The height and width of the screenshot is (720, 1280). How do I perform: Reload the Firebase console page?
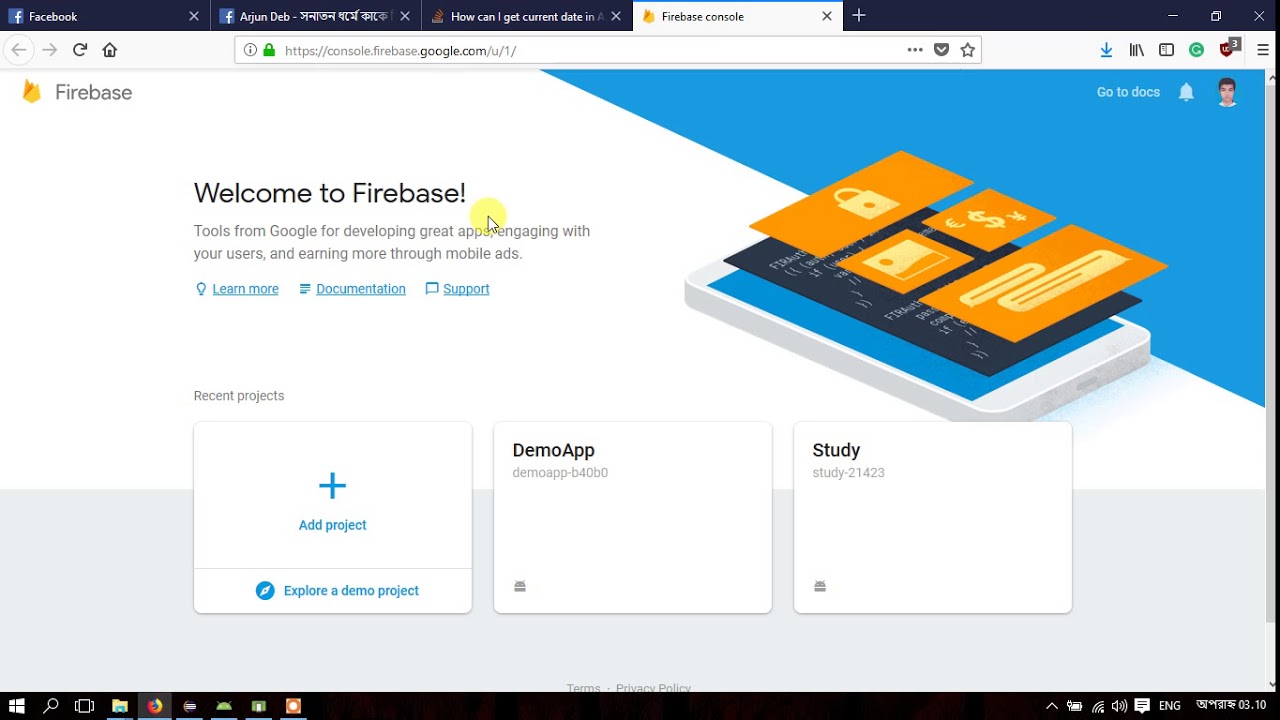click(x=80, y=50)
